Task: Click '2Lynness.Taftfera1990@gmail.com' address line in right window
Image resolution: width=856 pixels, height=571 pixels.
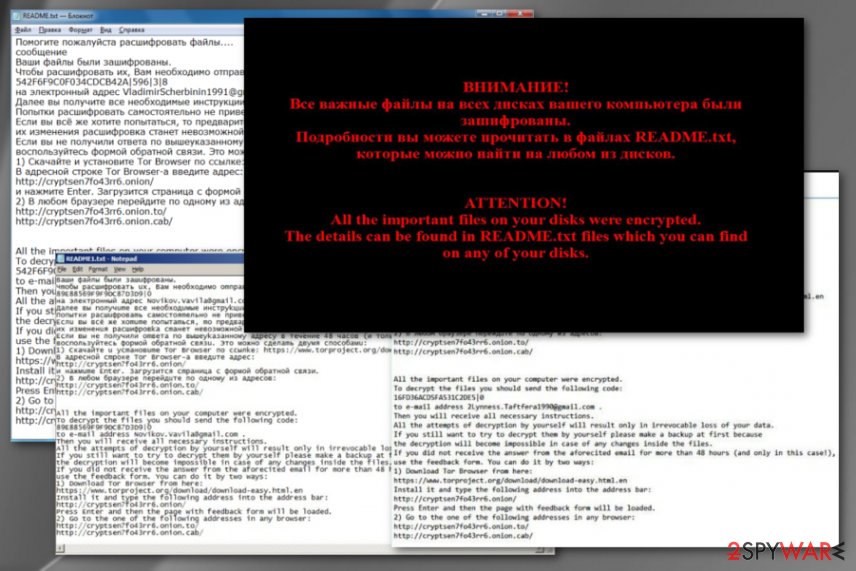Action: (497, 407)
